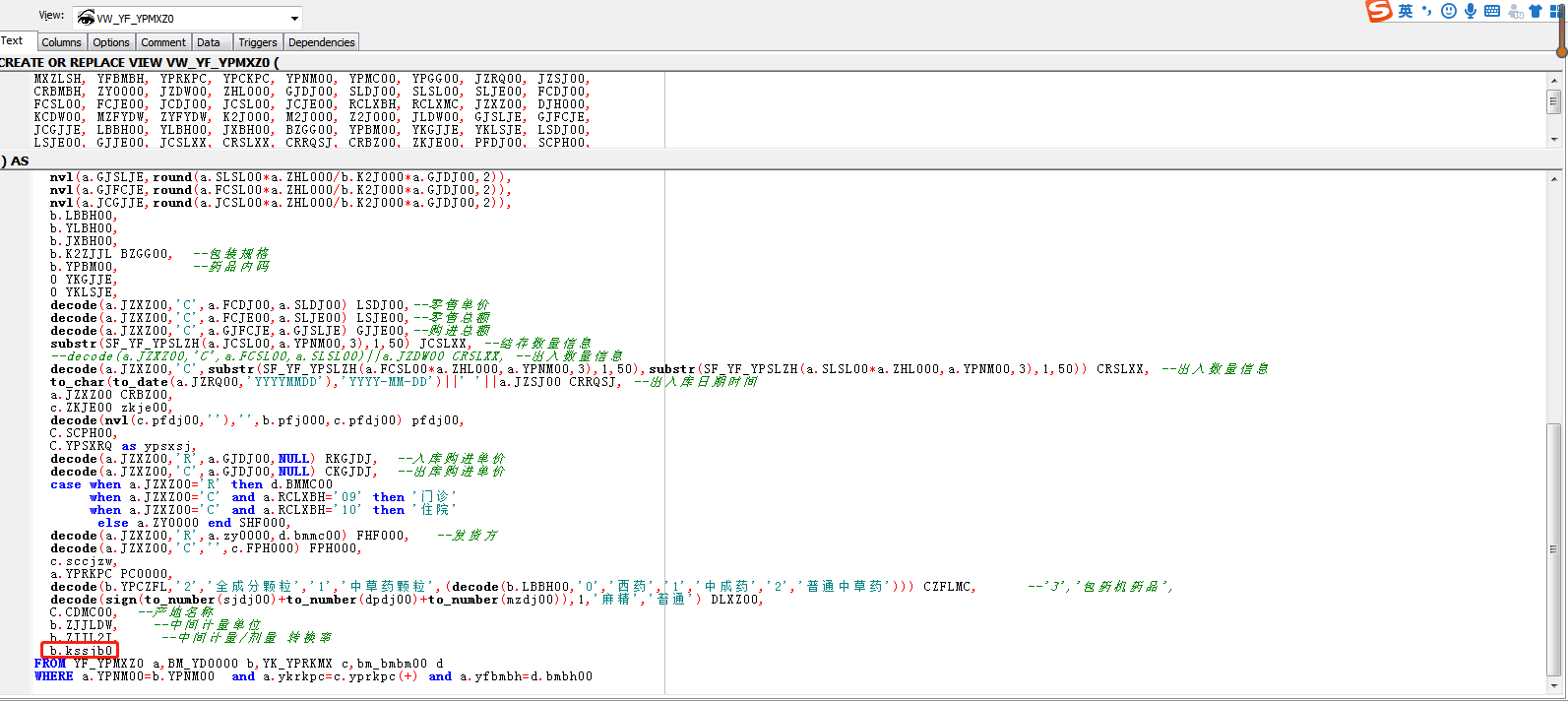Click the eye view icon beside VW_YF_YPMXZ0

coord(86,18)
